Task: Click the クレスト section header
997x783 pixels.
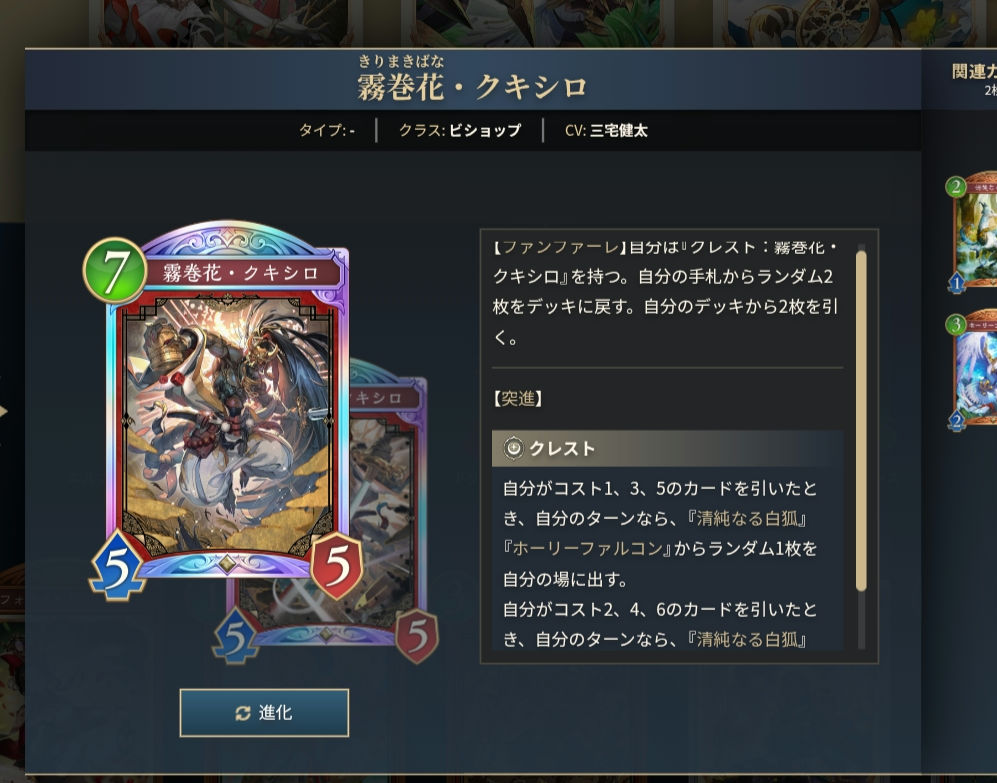Action: 668,448
